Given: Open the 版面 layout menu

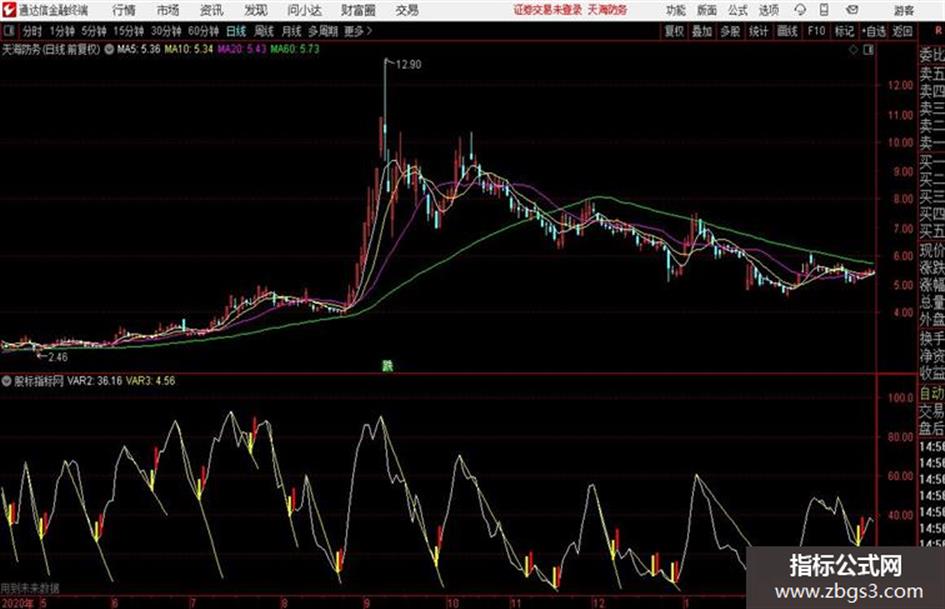Looking at the screenshot, I should tap(707, 10).
